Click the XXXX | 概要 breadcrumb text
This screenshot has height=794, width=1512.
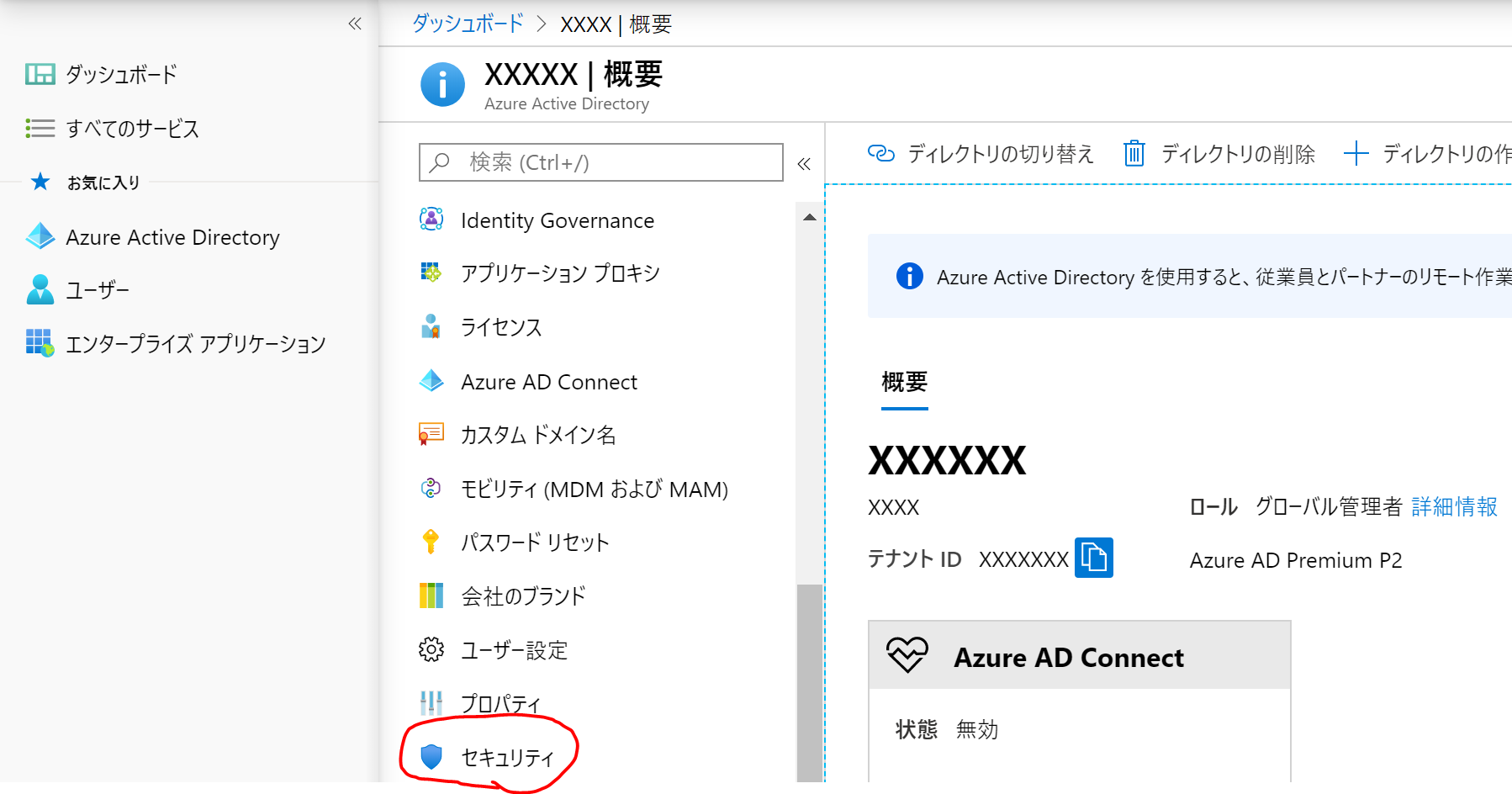click(616, 24)
